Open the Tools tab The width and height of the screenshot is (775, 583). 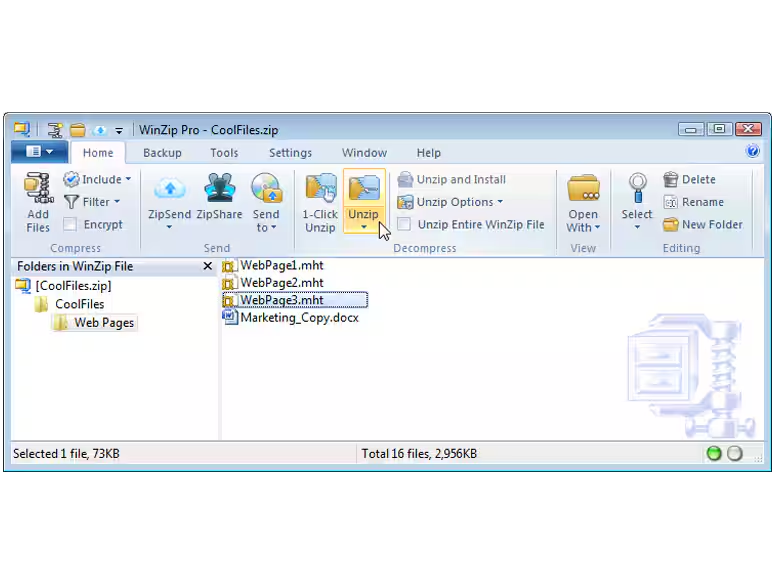point(224,153)
